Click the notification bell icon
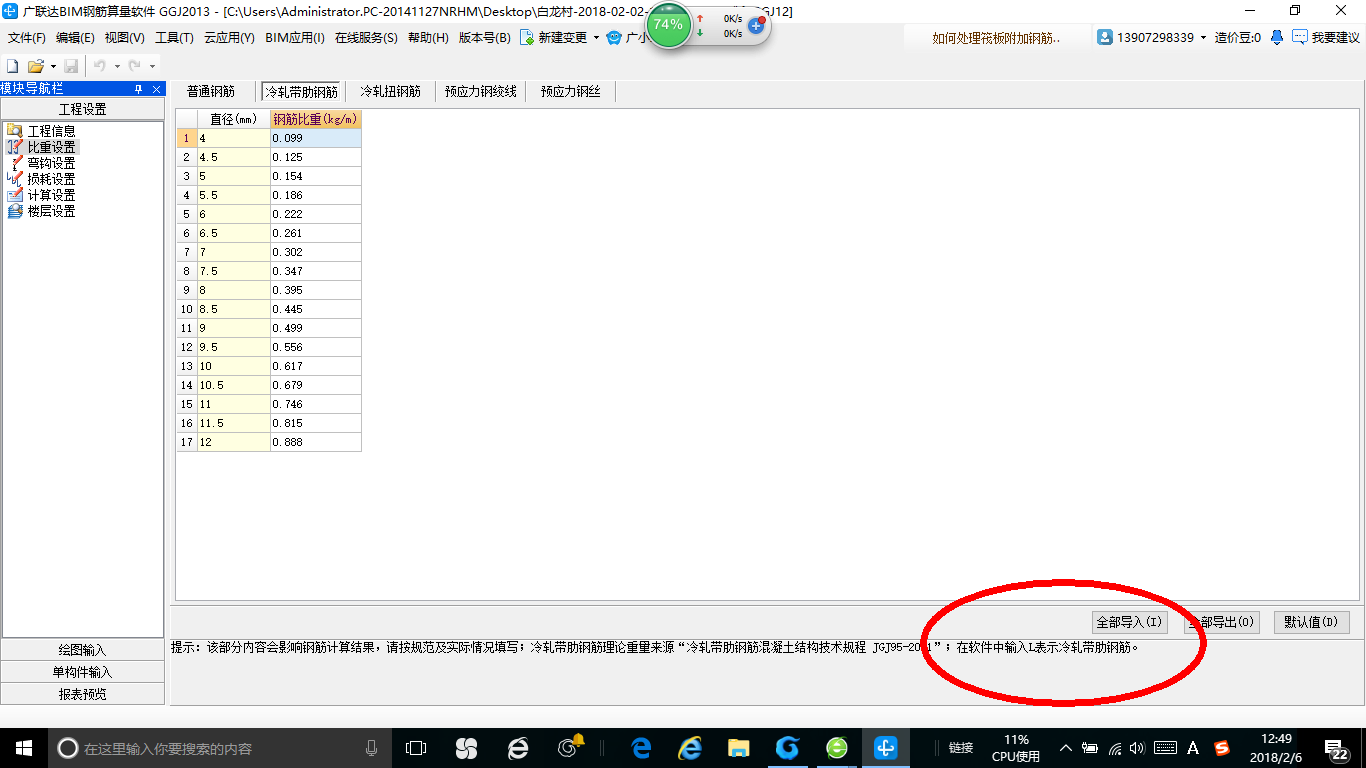The image size is (1366, 768). pyautogui.click(x=1277, y=37)
